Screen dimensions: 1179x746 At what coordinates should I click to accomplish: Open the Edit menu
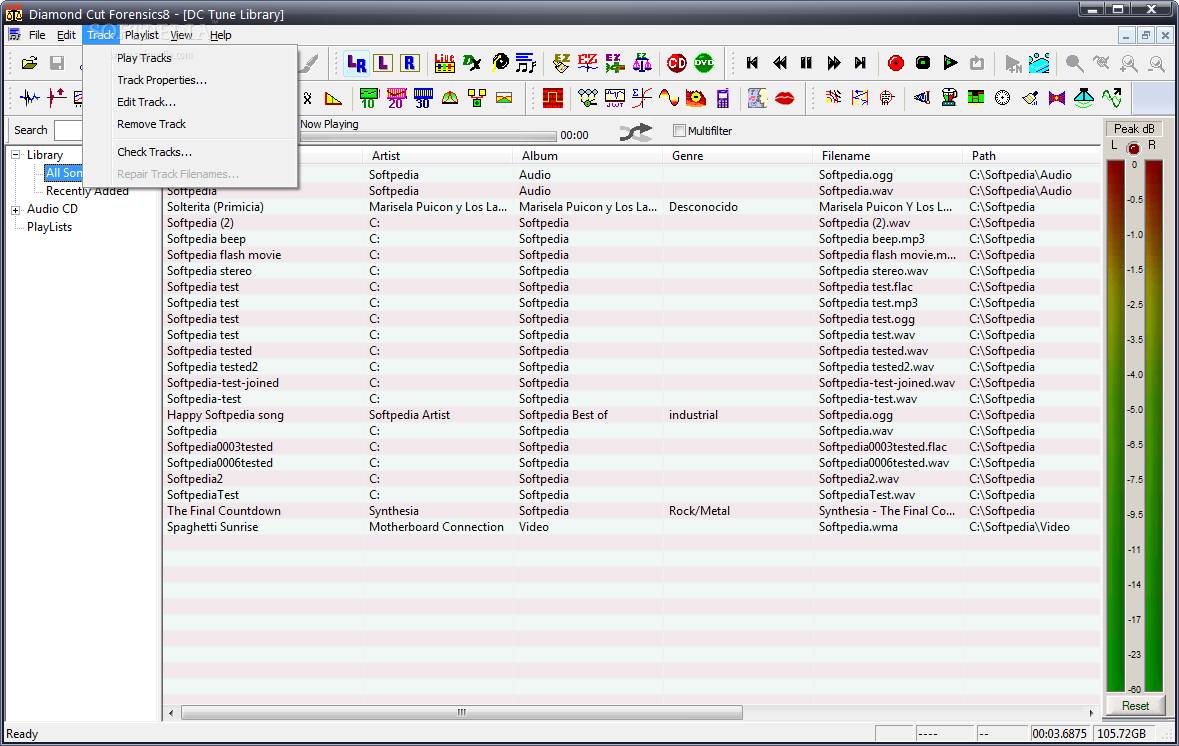click(66, 35)
